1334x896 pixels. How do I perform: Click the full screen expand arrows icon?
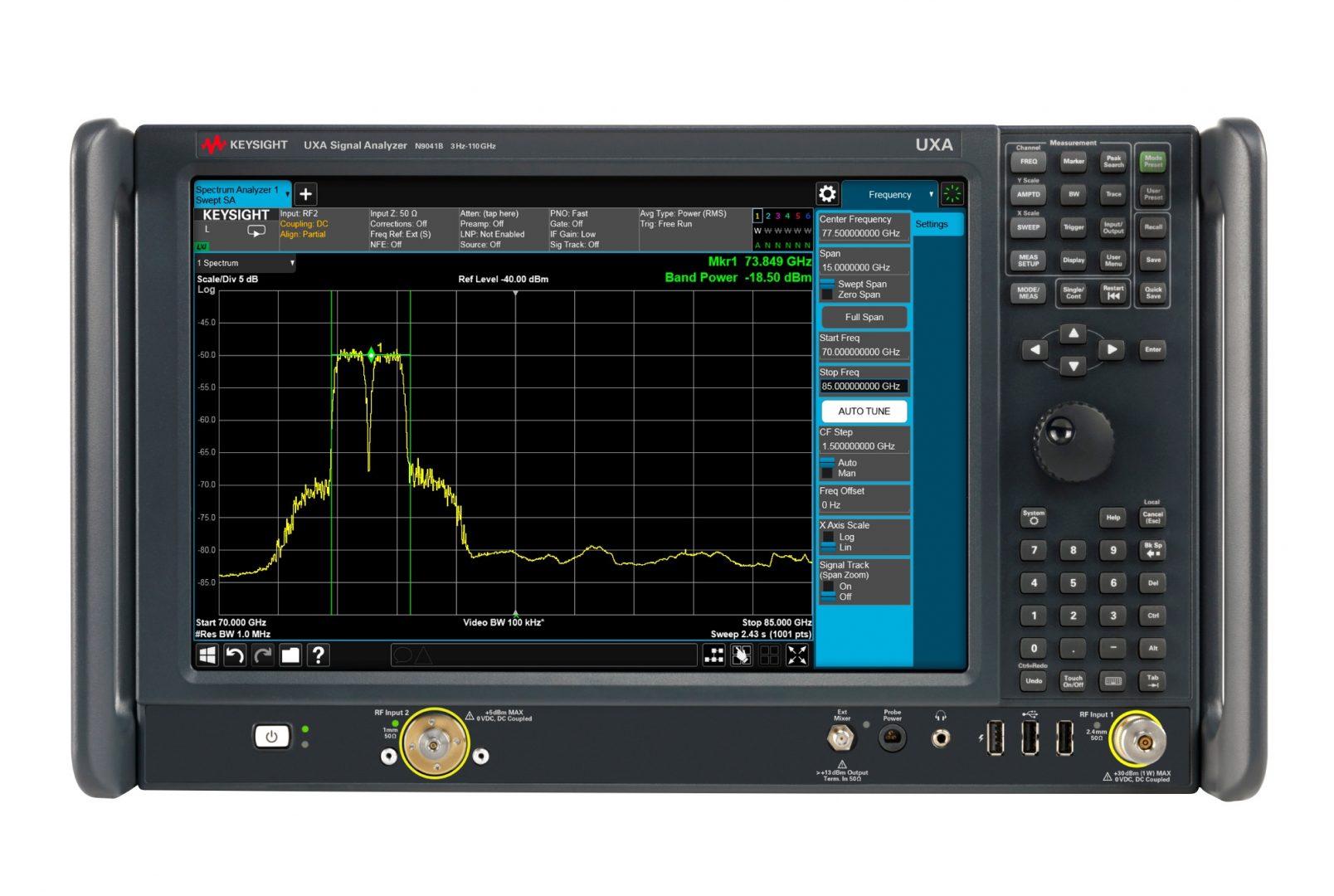coord(797,655)
